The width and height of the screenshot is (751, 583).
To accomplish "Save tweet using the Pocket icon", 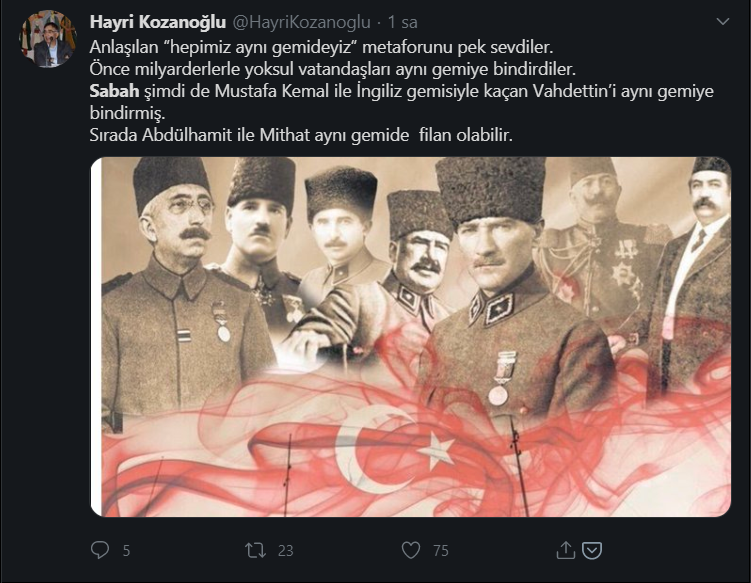I will click(592, 550).
